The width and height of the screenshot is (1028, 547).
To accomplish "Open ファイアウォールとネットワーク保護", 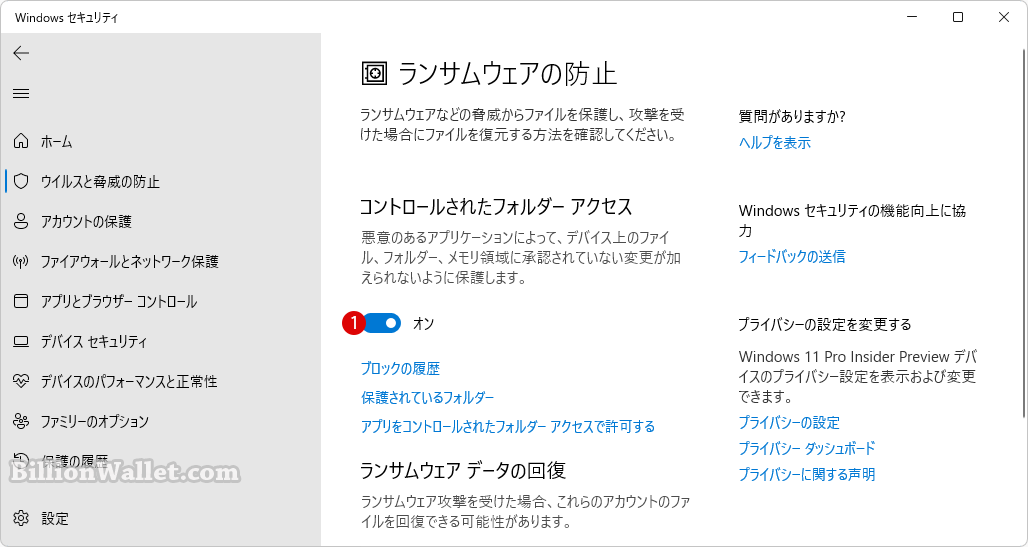I will tap(129, 261).
